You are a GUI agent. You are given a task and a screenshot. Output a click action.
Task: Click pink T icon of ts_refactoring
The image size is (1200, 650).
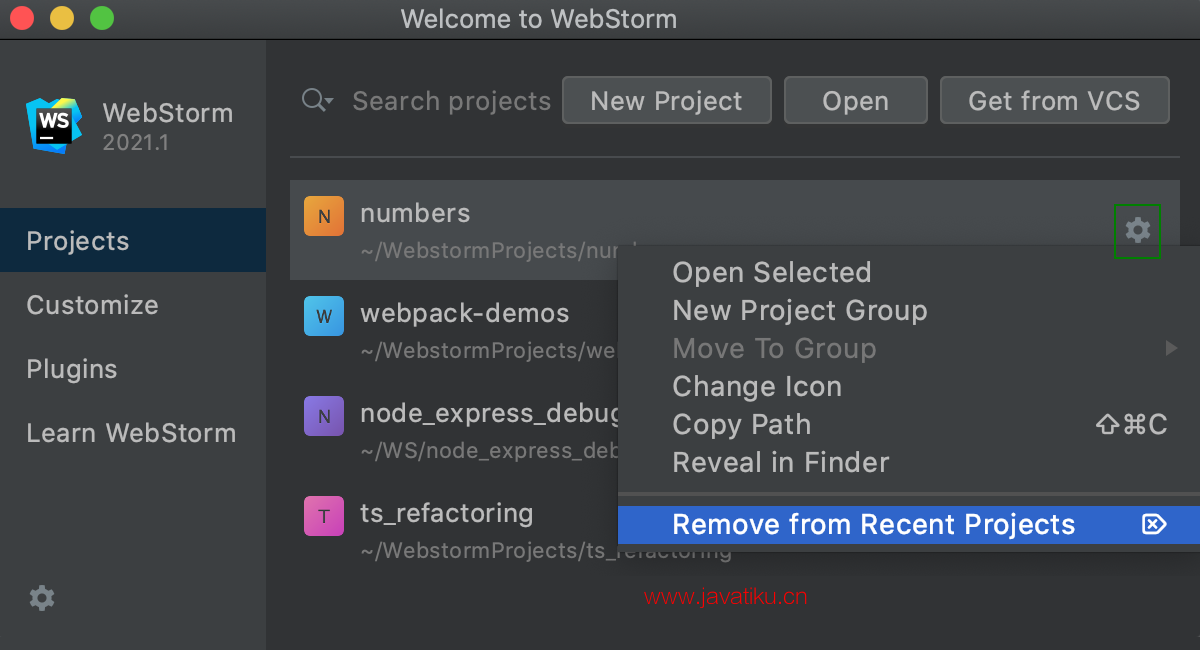[324, 516]
